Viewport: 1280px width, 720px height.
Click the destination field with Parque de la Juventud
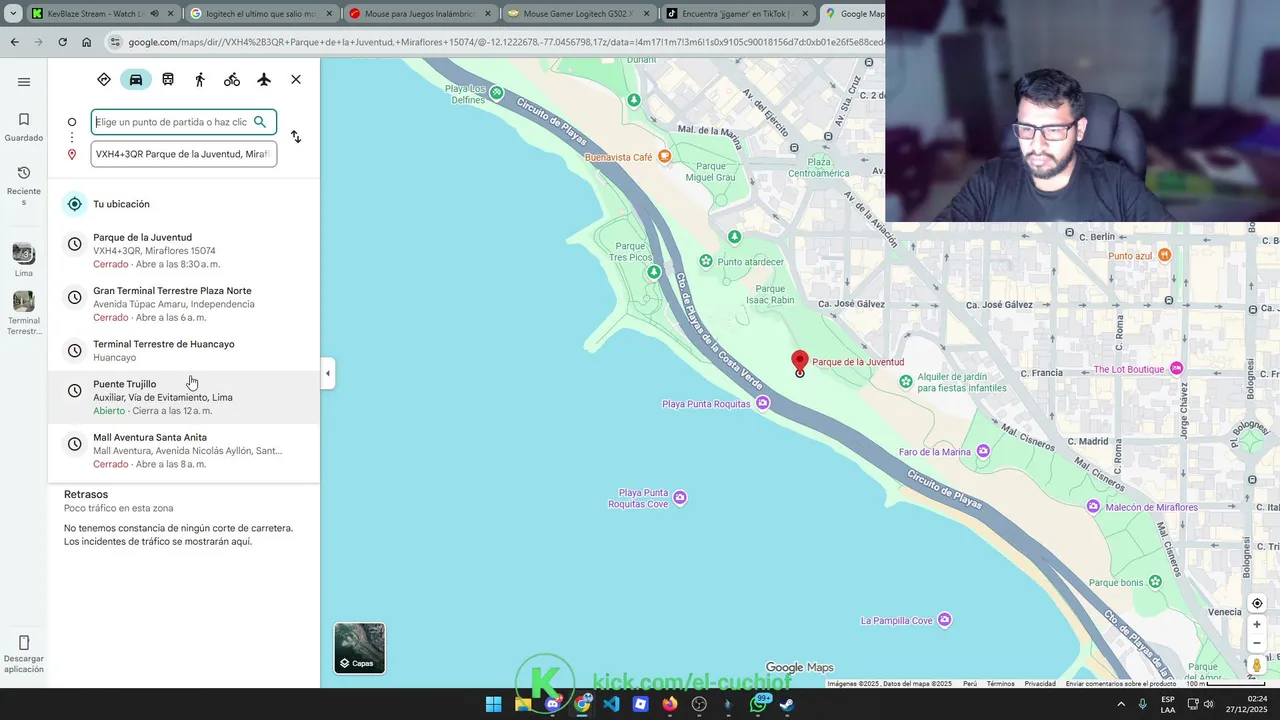183,154
